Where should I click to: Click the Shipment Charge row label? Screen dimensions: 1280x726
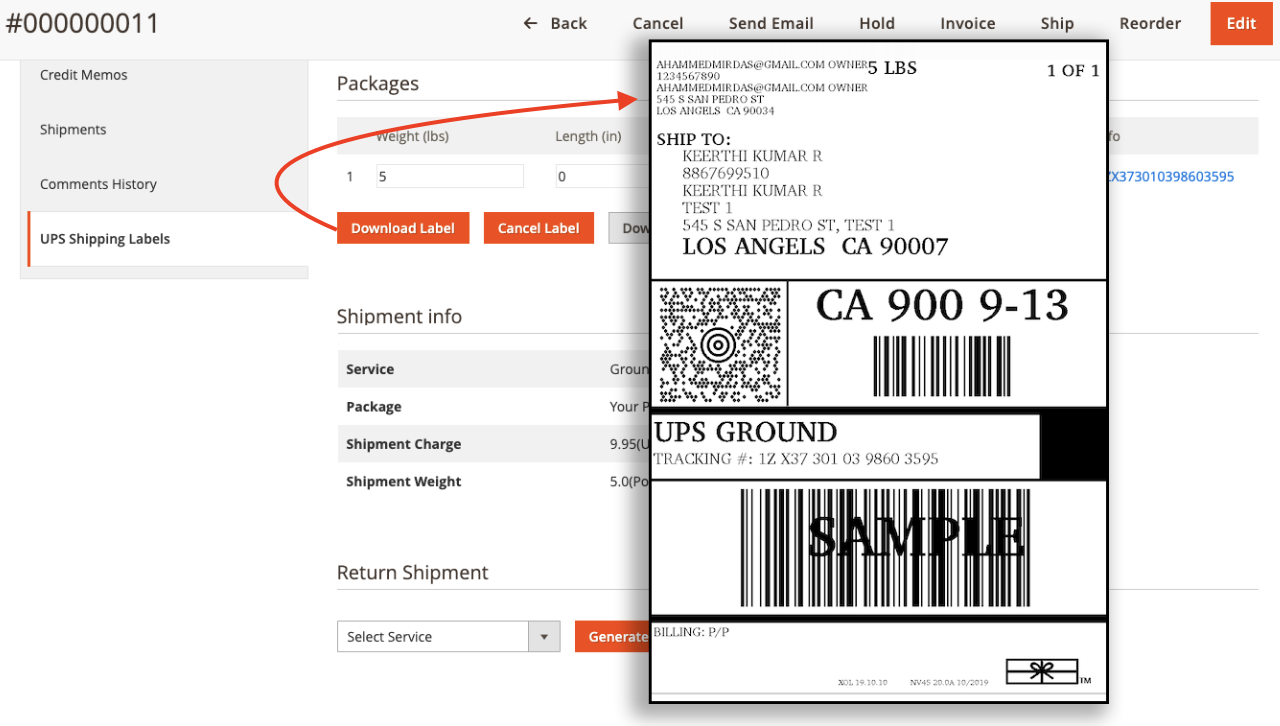[404, 444]
